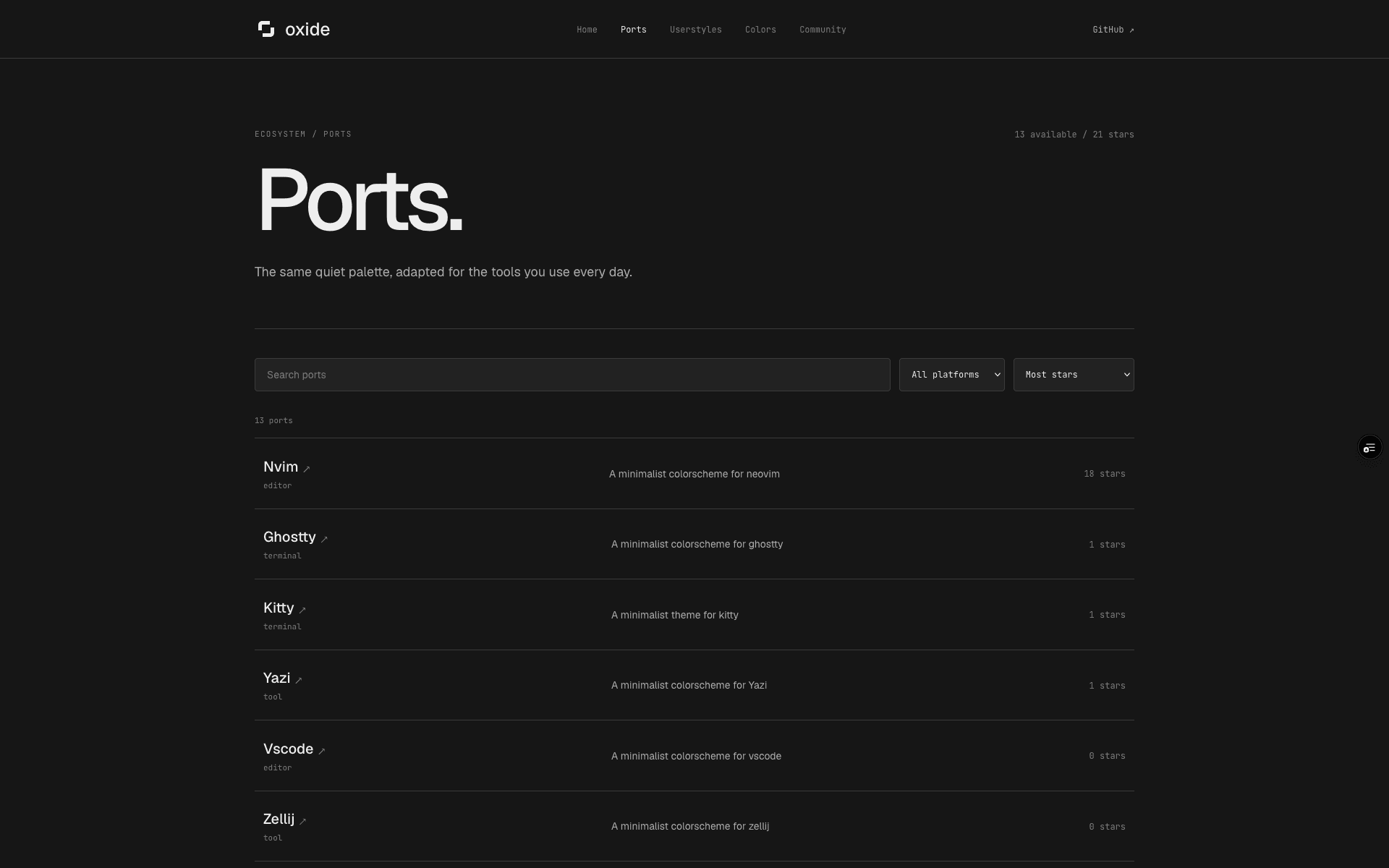
Task: Open the Most stars sort dropdown
Action: pyautogui.click(x=1074, y=375)
